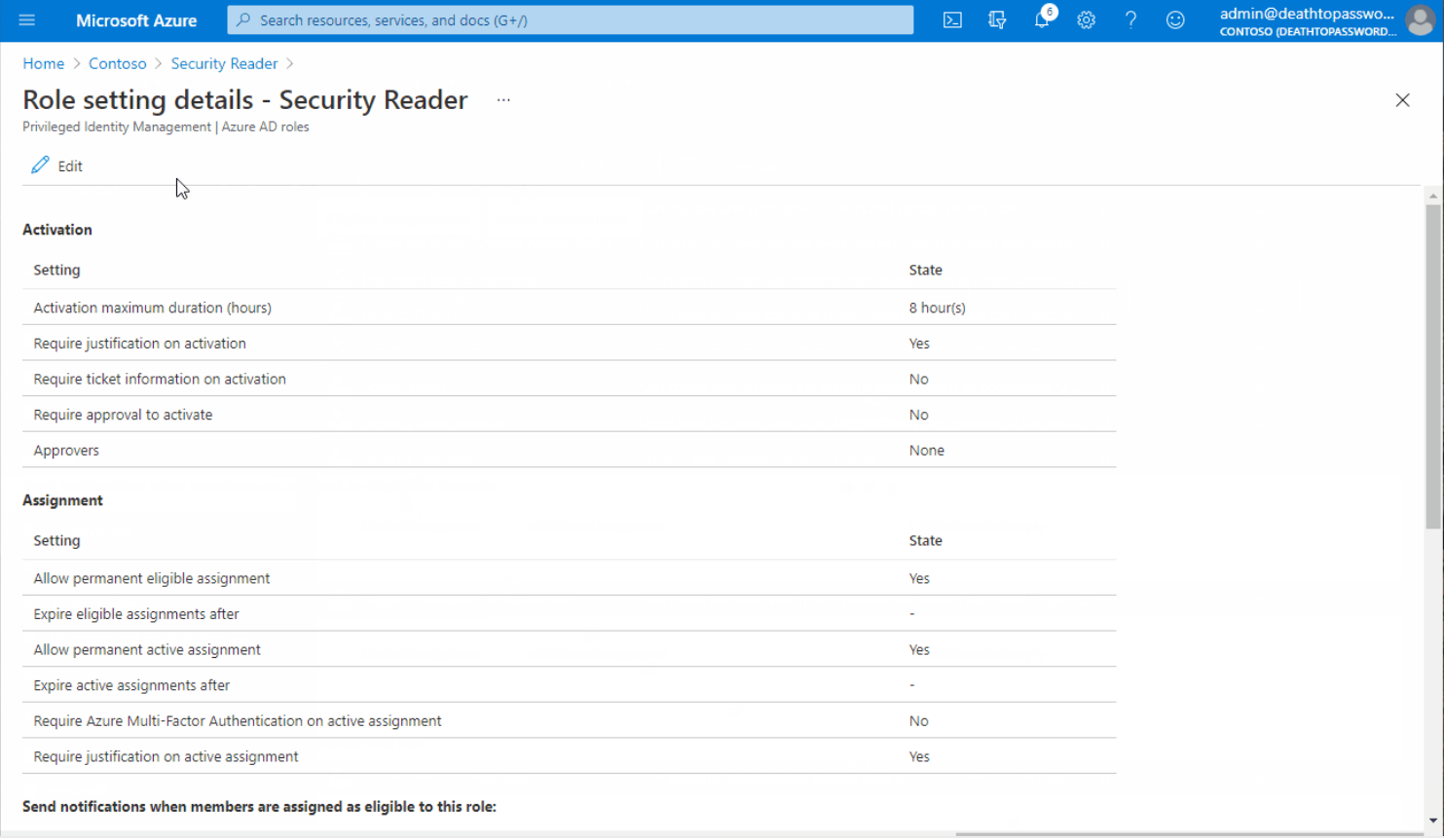Open Cloud Shell from the top bar

952,20
